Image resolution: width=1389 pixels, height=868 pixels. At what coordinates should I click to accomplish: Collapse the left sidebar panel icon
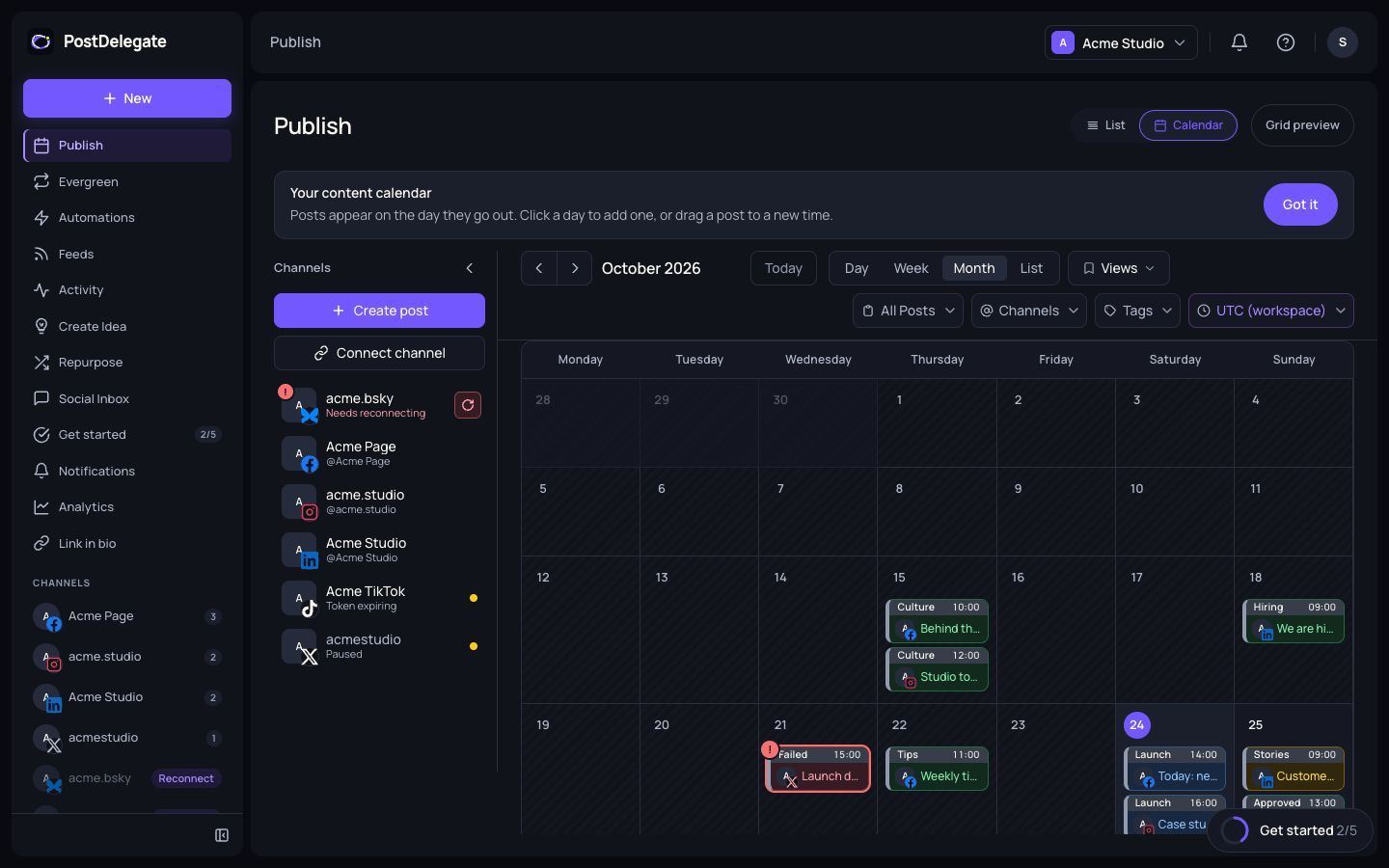(x=222, y=835)
